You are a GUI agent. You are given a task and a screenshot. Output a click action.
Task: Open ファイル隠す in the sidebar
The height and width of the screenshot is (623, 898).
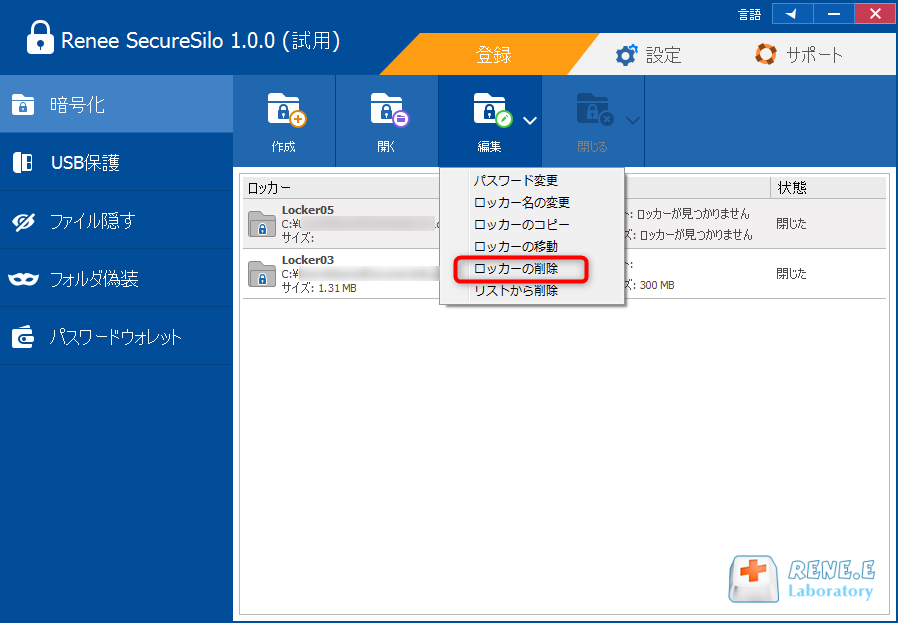pyautogui.click(x=116, y=220)
